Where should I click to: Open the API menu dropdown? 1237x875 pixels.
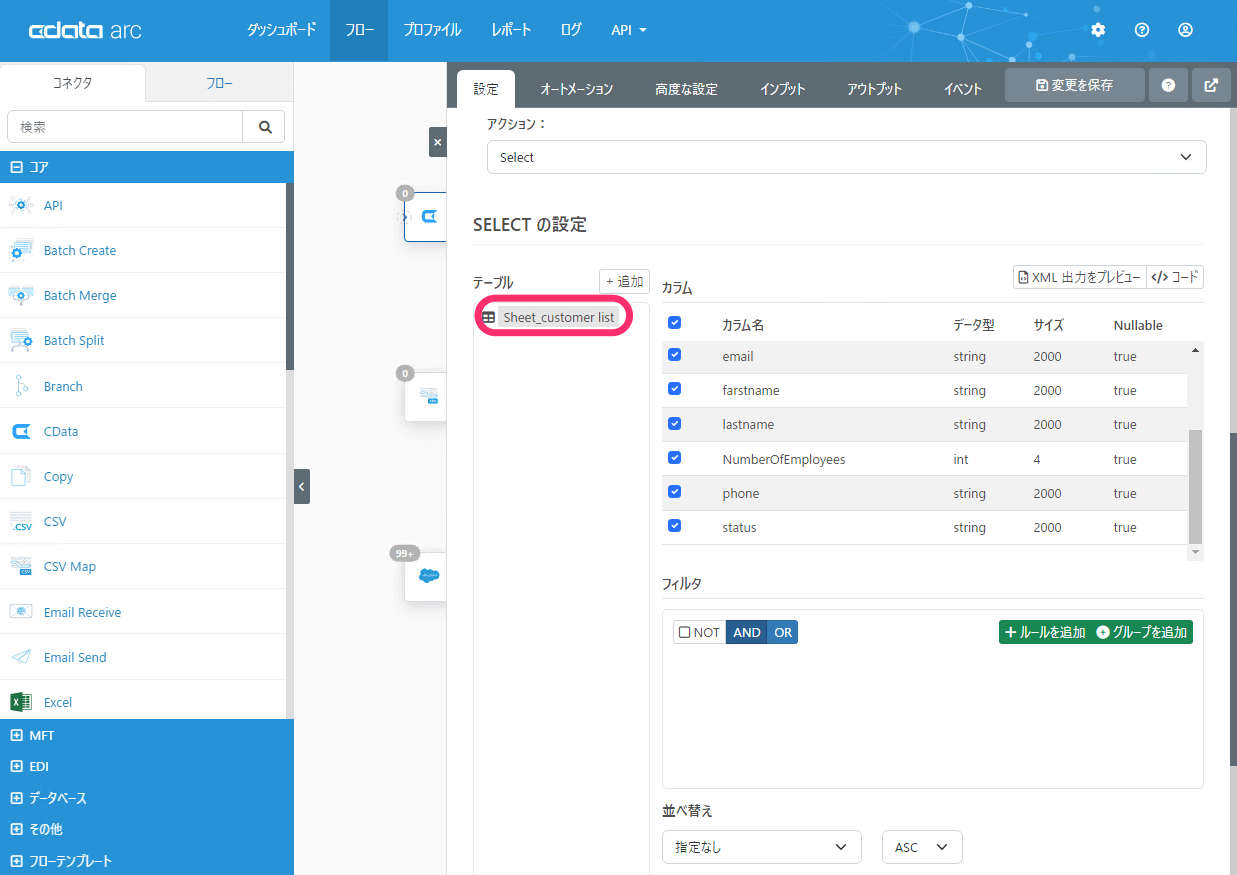point(629,30)
